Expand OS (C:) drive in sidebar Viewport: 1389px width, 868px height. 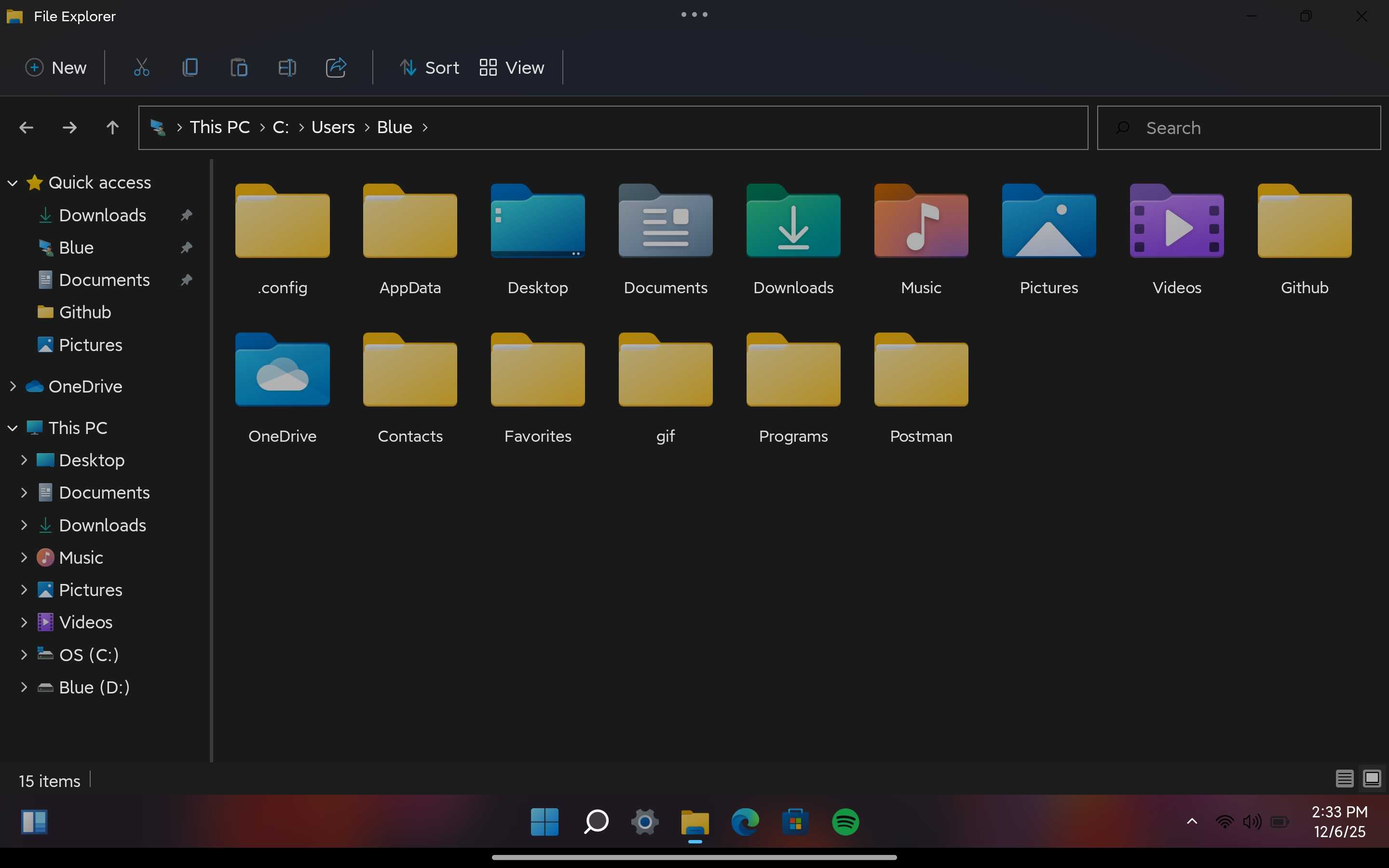click(x=24, y=654)
